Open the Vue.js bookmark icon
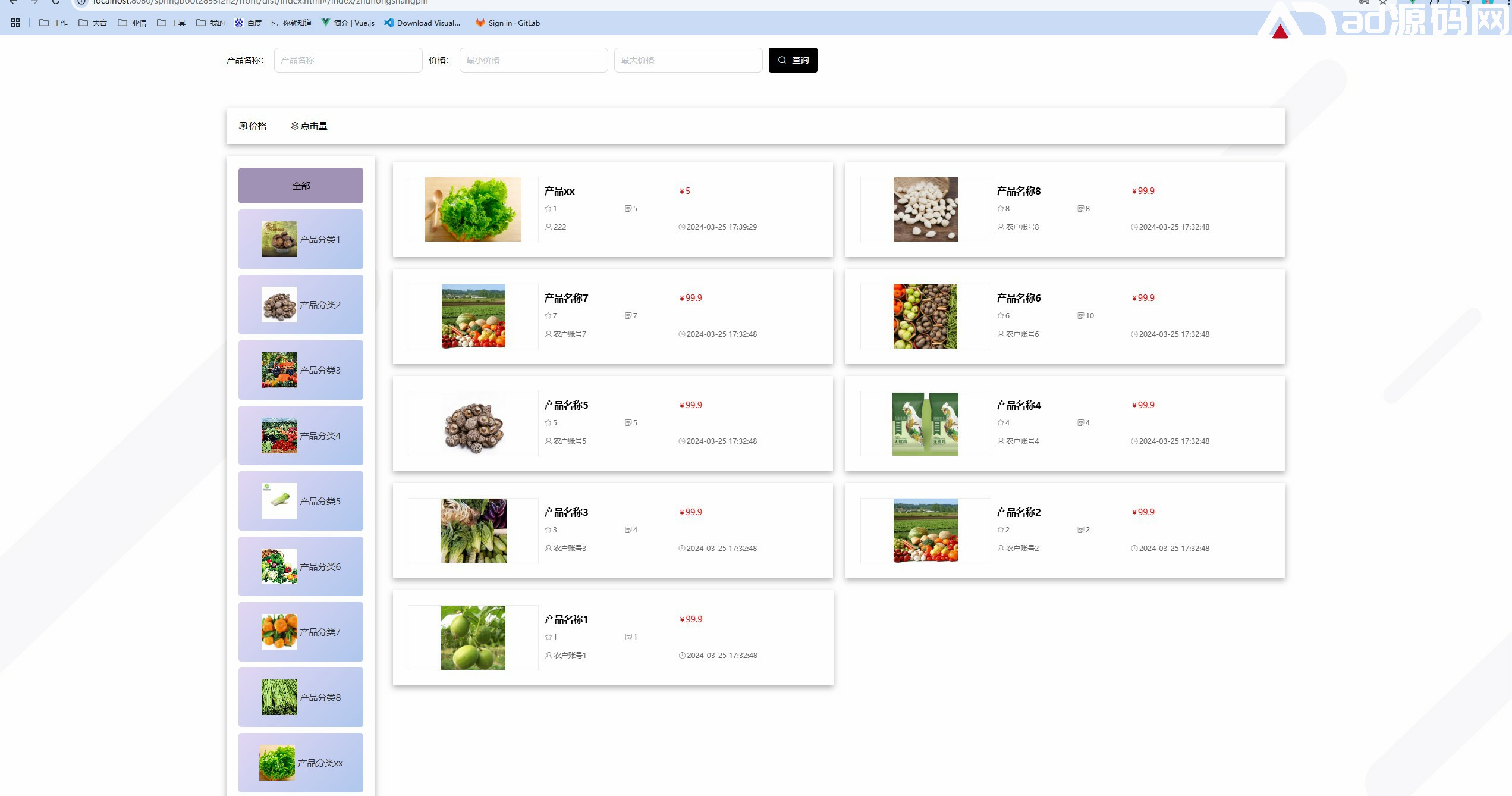The width and height of the screenshot is (1512, 796). 326,23
